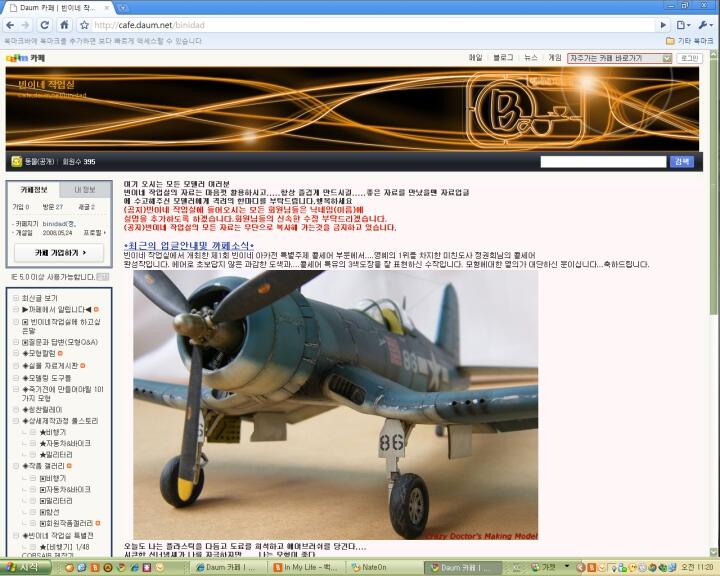Viewport: 720px width, 576px height.
Task: Click the cafe search input field
Action: click(x=602, y=161)
